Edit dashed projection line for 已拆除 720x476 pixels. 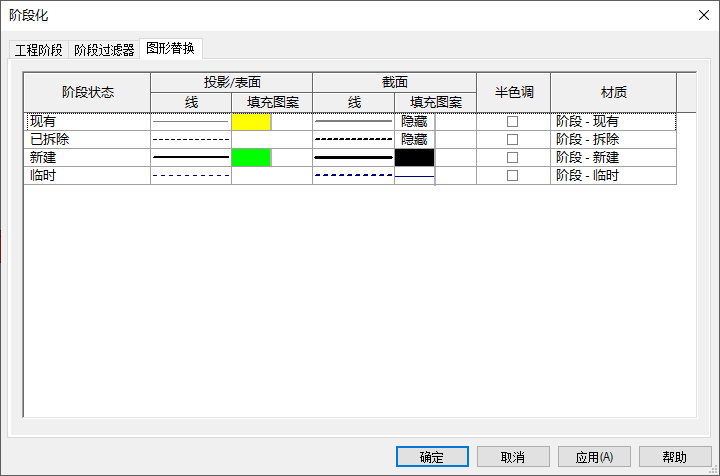(191, 140)
